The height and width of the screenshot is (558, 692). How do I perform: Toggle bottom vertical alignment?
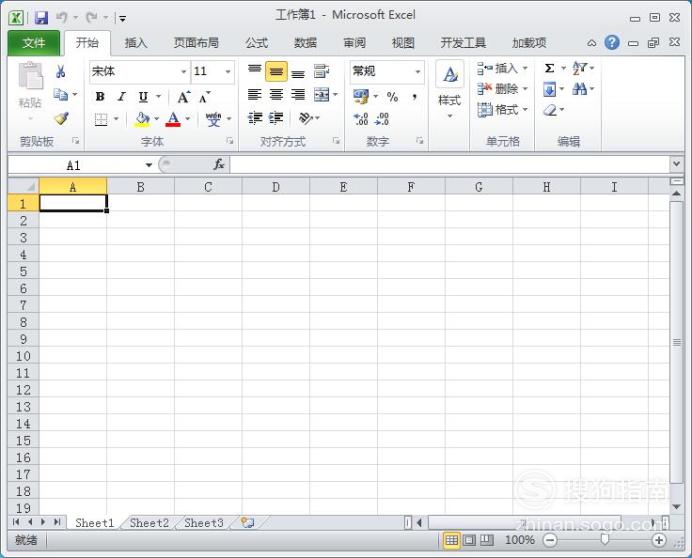(298, 73)
